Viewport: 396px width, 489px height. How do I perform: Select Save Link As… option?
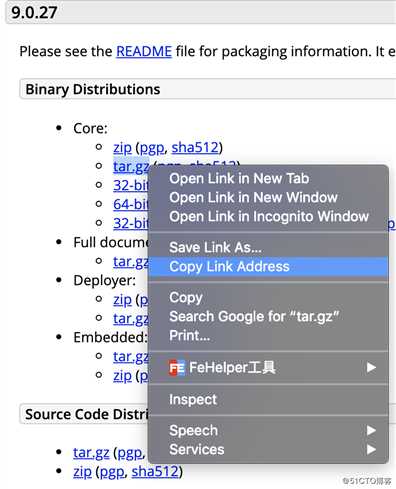coord(268,248)
